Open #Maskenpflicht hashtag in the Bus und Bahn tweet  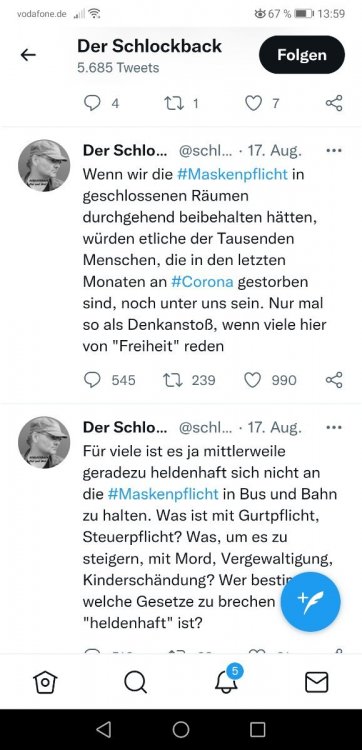click(163, 494)
